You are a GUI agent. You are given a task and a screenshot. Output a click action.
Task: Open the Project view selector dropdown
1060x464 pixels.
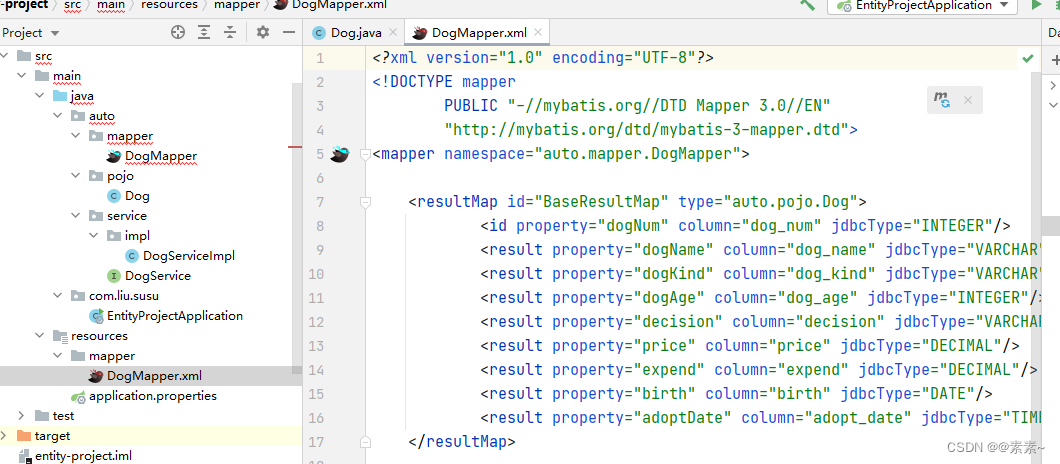(31, 32)
